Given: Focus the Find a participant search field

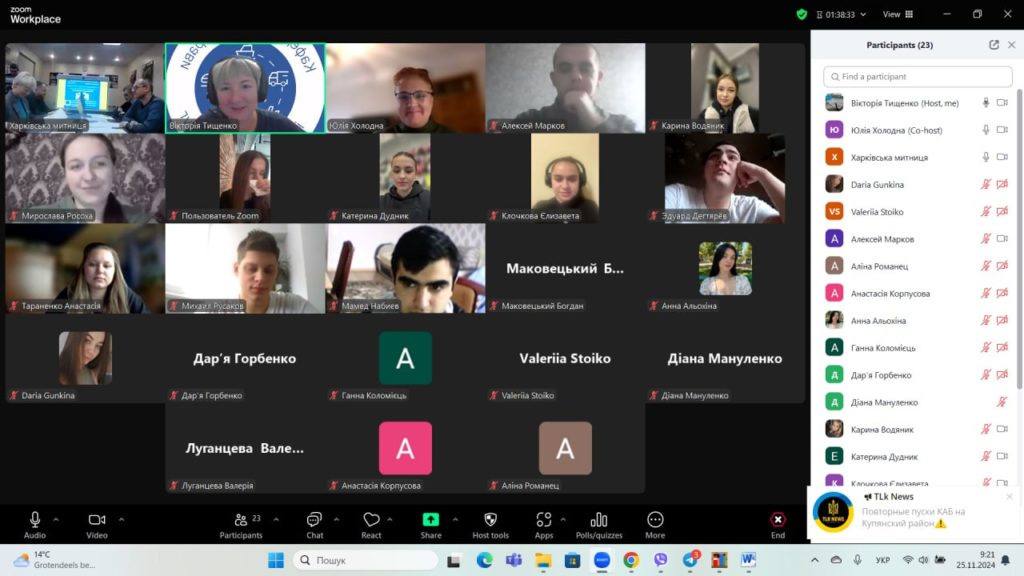Looking at the screenshot, I should pos(918,76).
